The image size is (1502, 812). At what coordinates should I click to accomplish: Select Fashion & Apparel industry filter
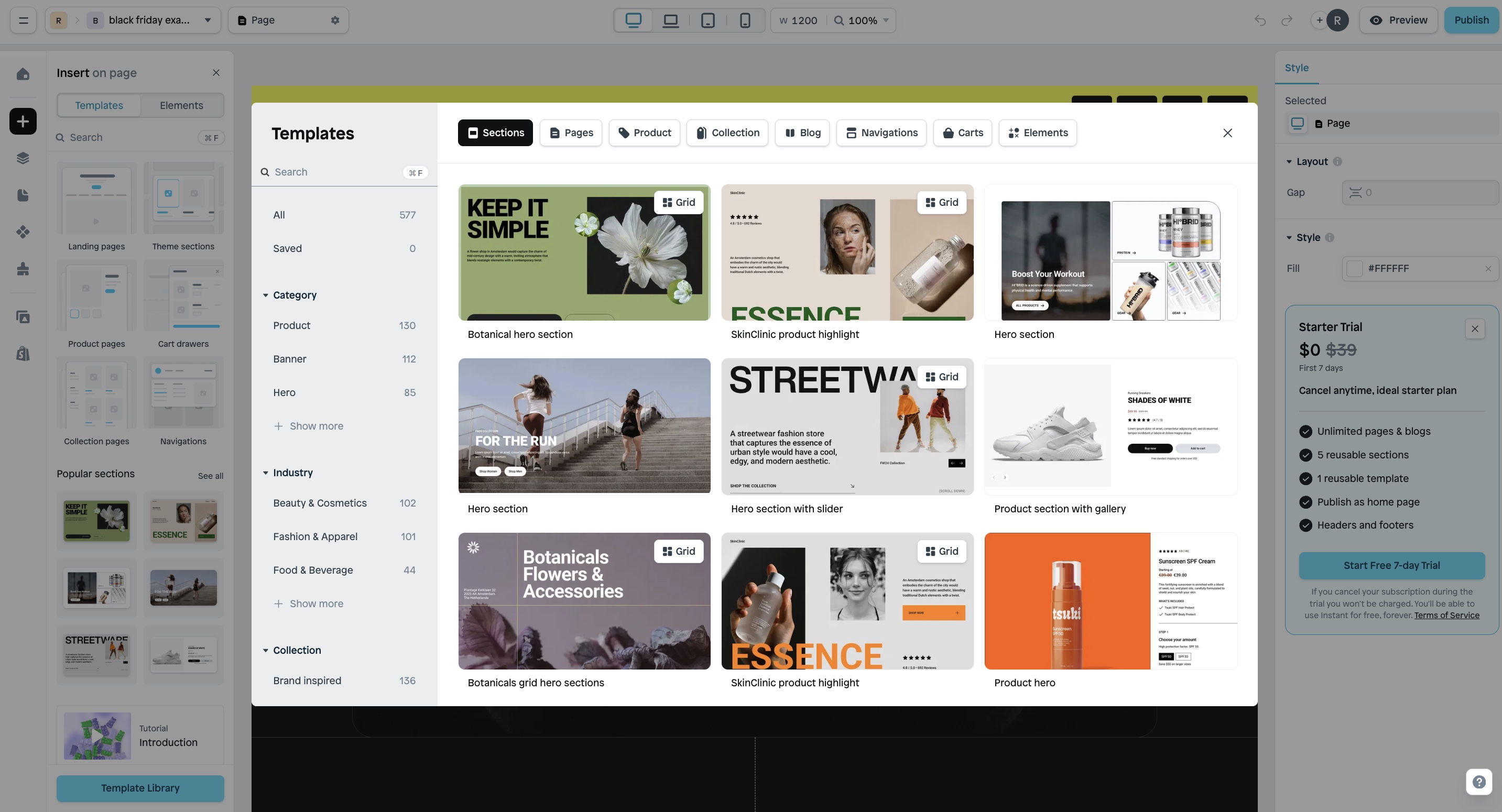click(315, 536)
